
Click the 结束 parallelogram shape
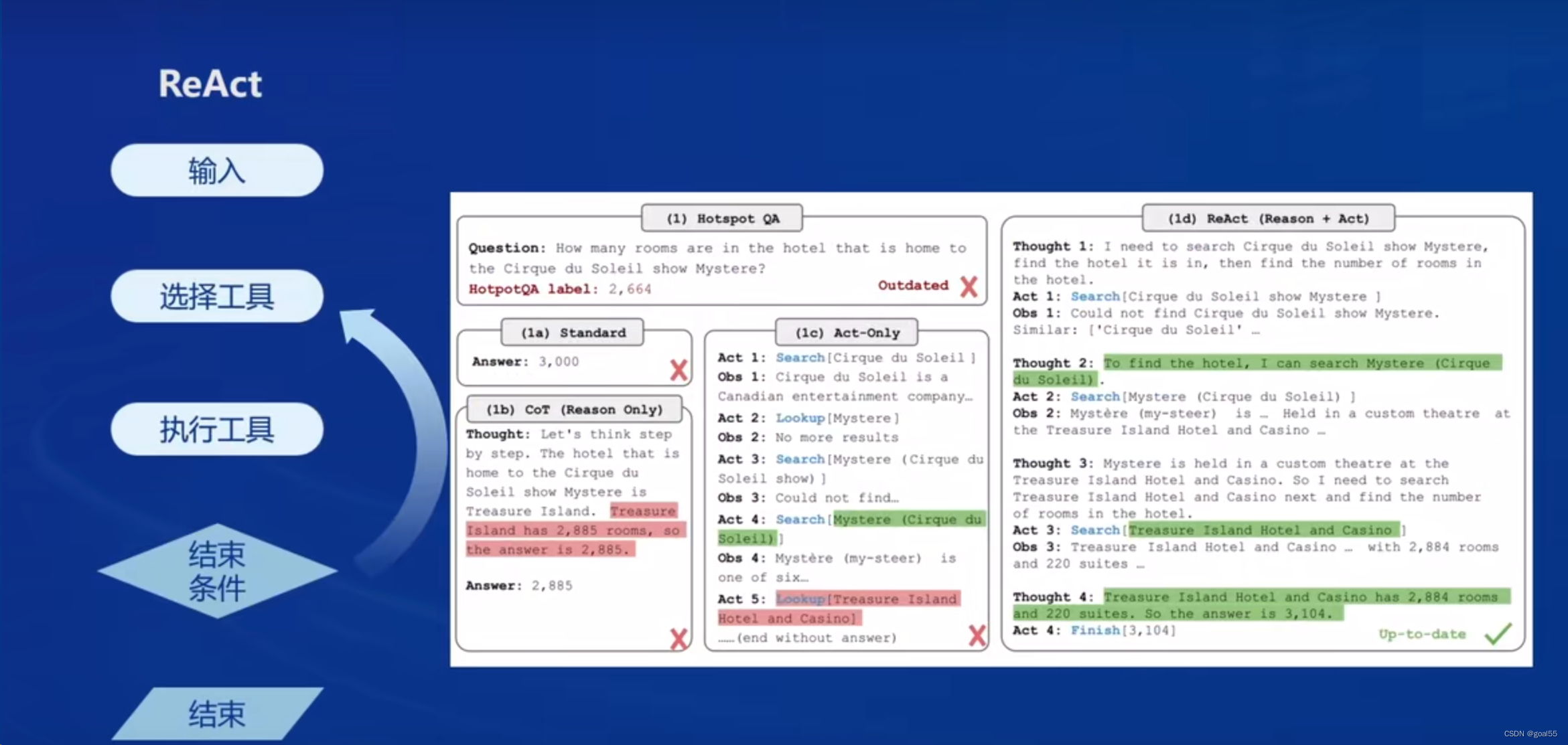point(217,714)
